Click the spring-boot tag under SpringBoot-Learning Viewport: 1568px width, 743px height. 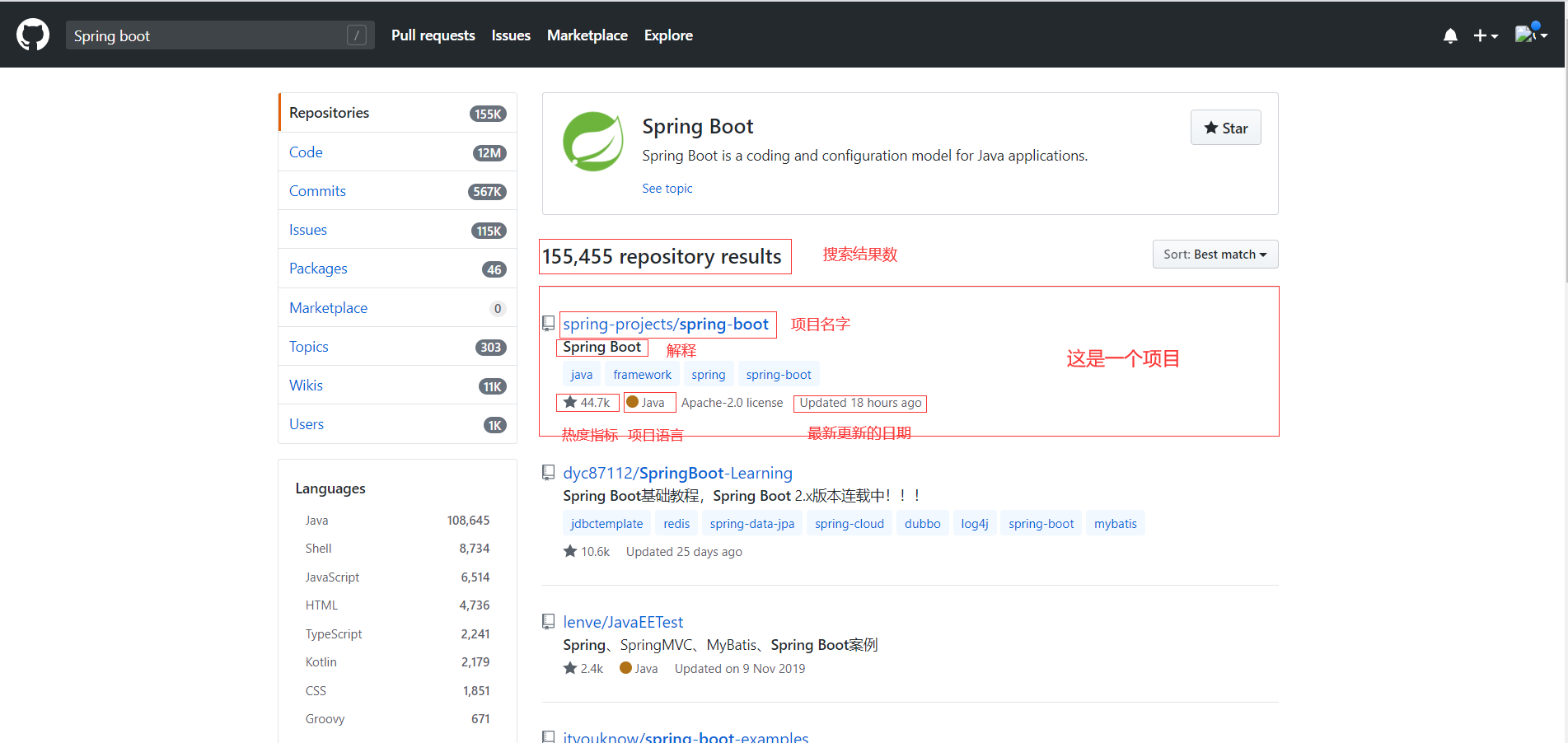pyautogui.click(x=1041, y=524)
